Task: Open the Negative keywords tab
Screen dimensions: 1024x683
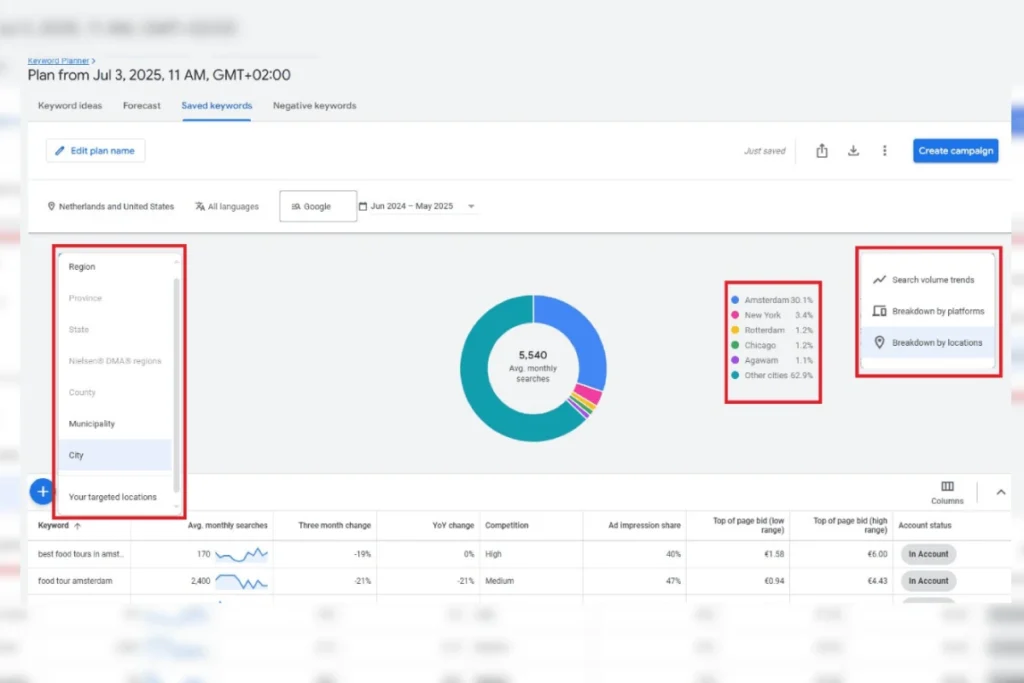Action: click(x=314, y=106)
